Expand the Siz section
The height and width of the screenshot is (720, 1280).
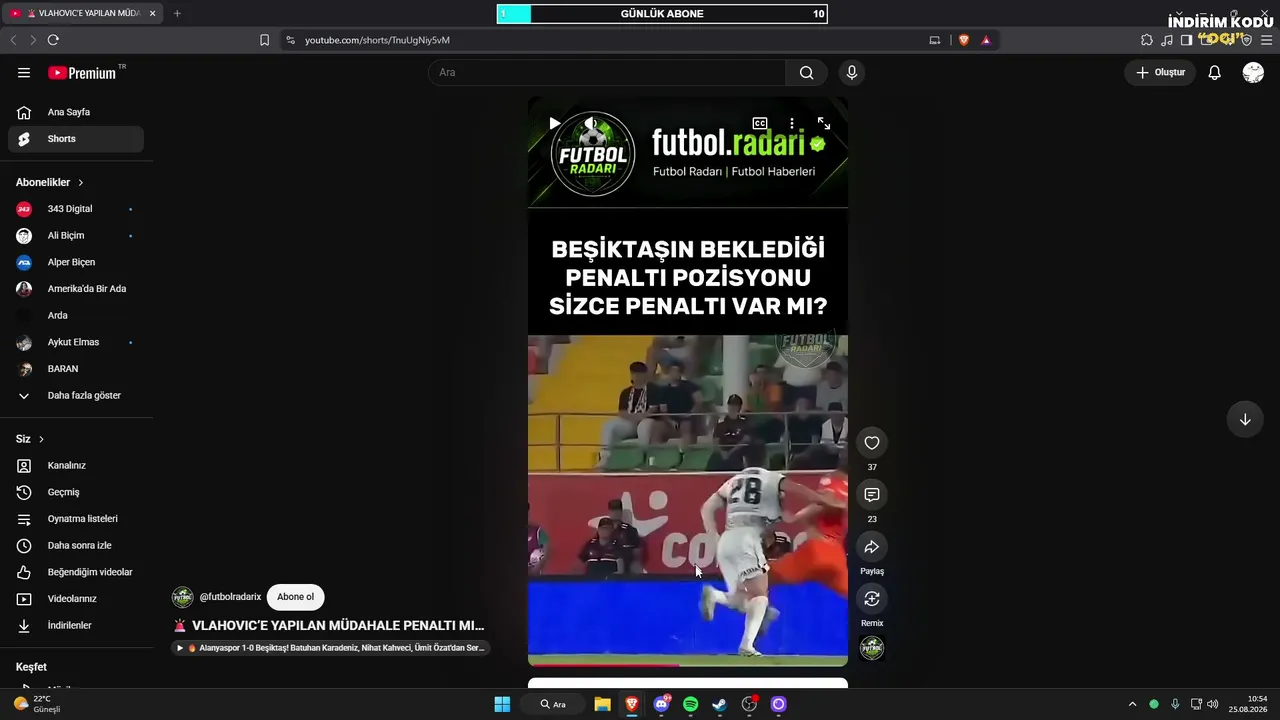click(x=30, y=439)
